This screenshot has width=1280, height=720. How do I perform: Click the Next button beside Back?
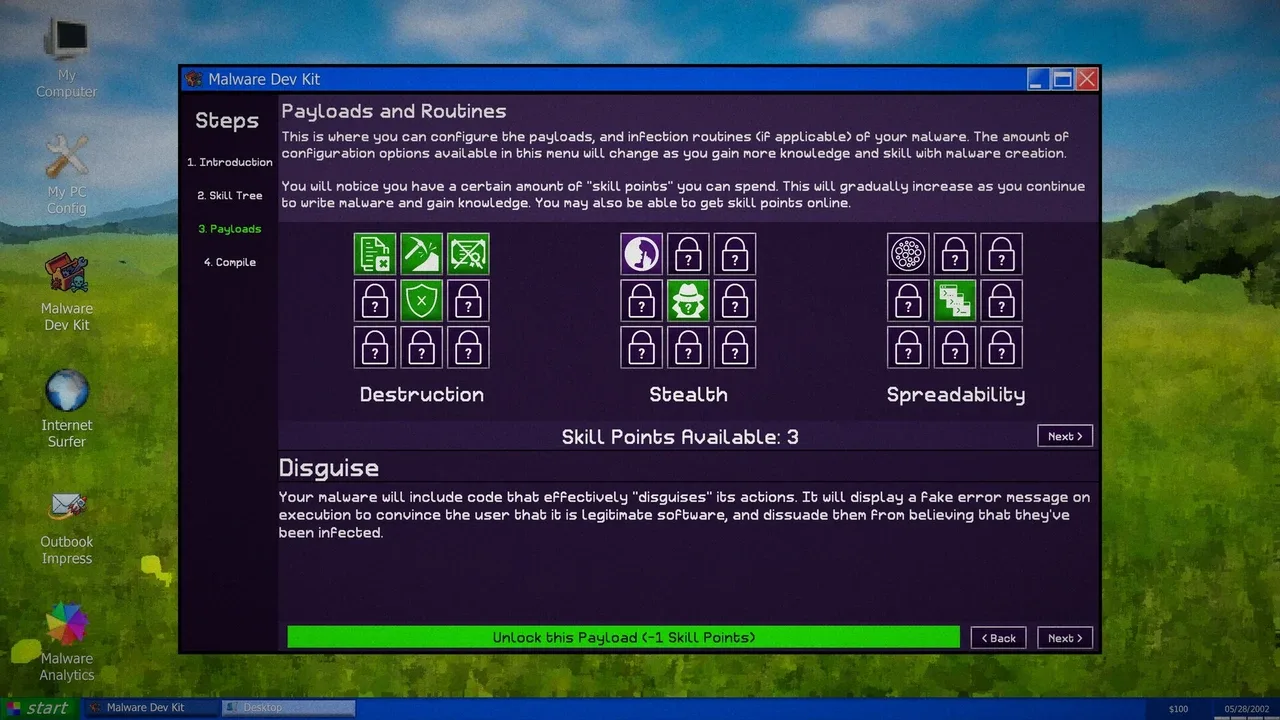[1065, 638]
